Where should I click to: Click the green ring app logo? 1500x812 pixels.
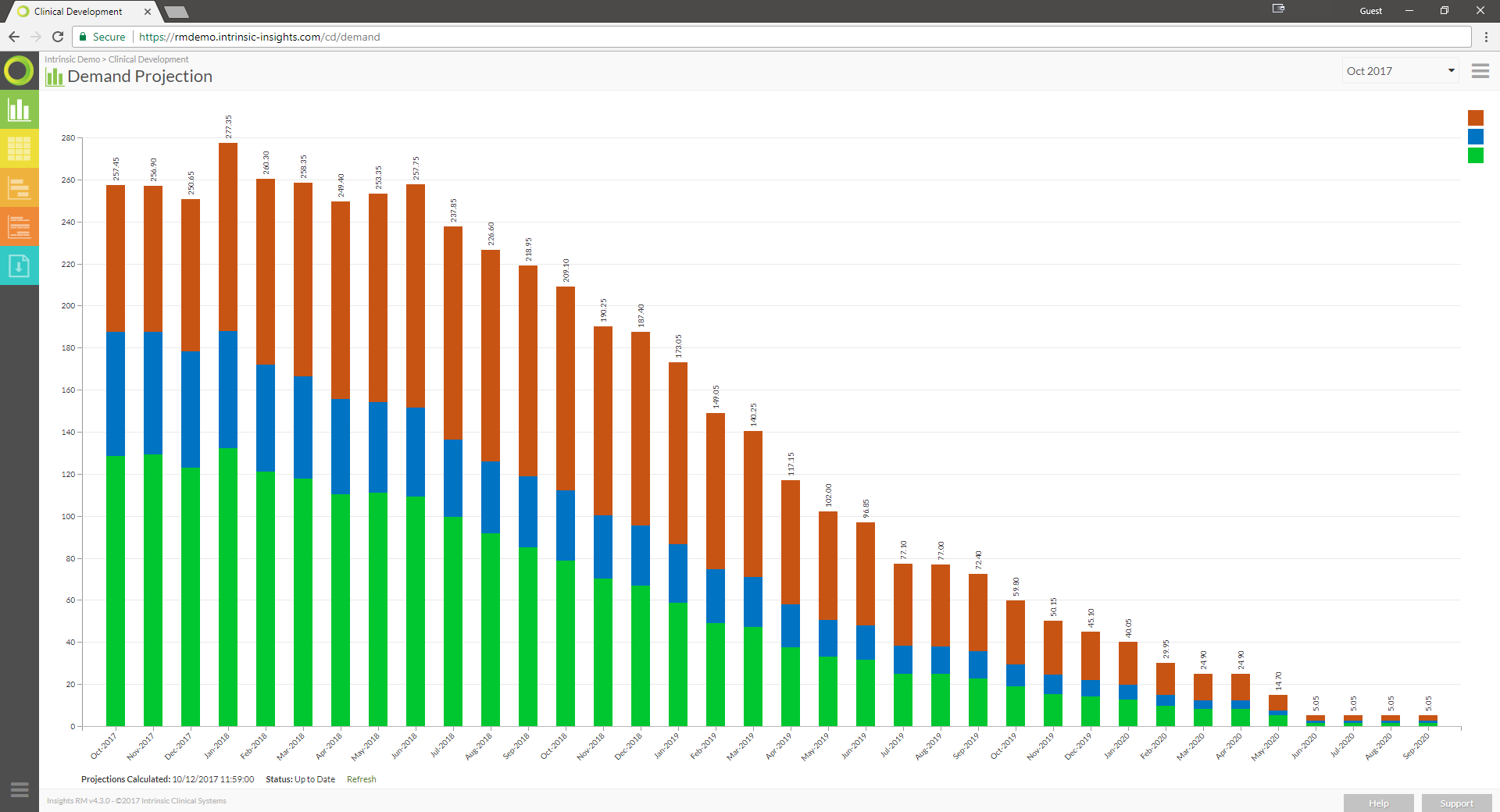tap(19, 71)
